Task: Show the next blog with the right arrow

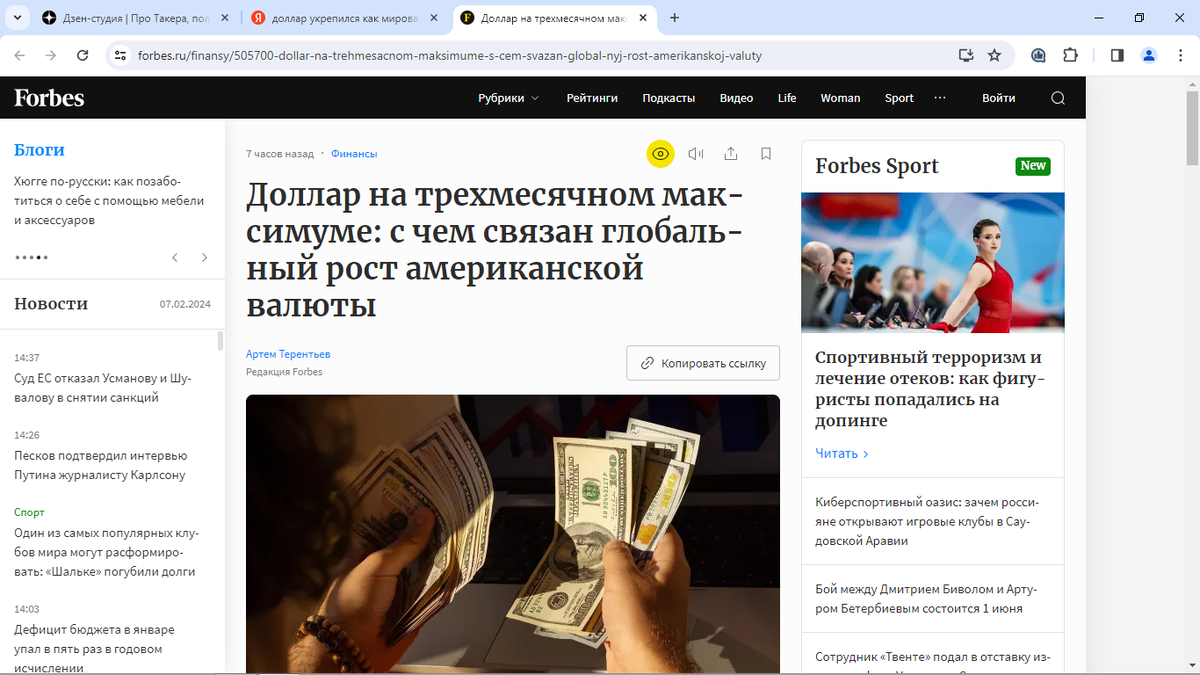Action: pyautogui.click(x=205, y=258)
